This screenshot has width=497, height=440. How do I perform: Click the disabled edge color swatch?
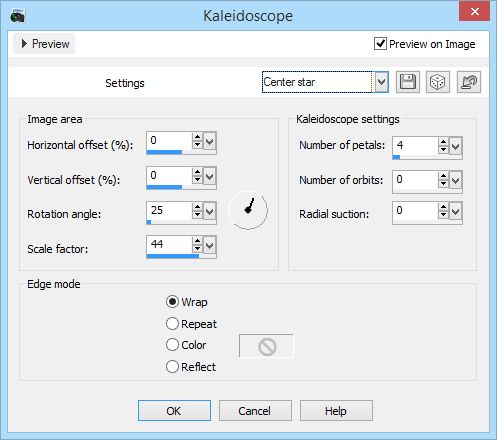(x=266, y=346)
